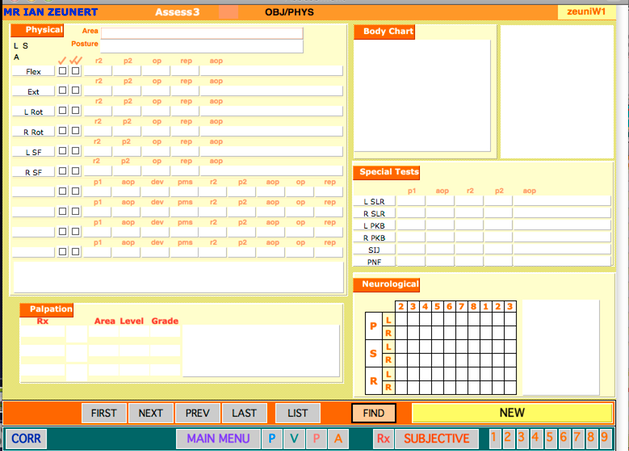Image resolution: width=629 pixels, height=451 pixels.
Task: Toggle the first R SF checkbox
Action: 62,171
